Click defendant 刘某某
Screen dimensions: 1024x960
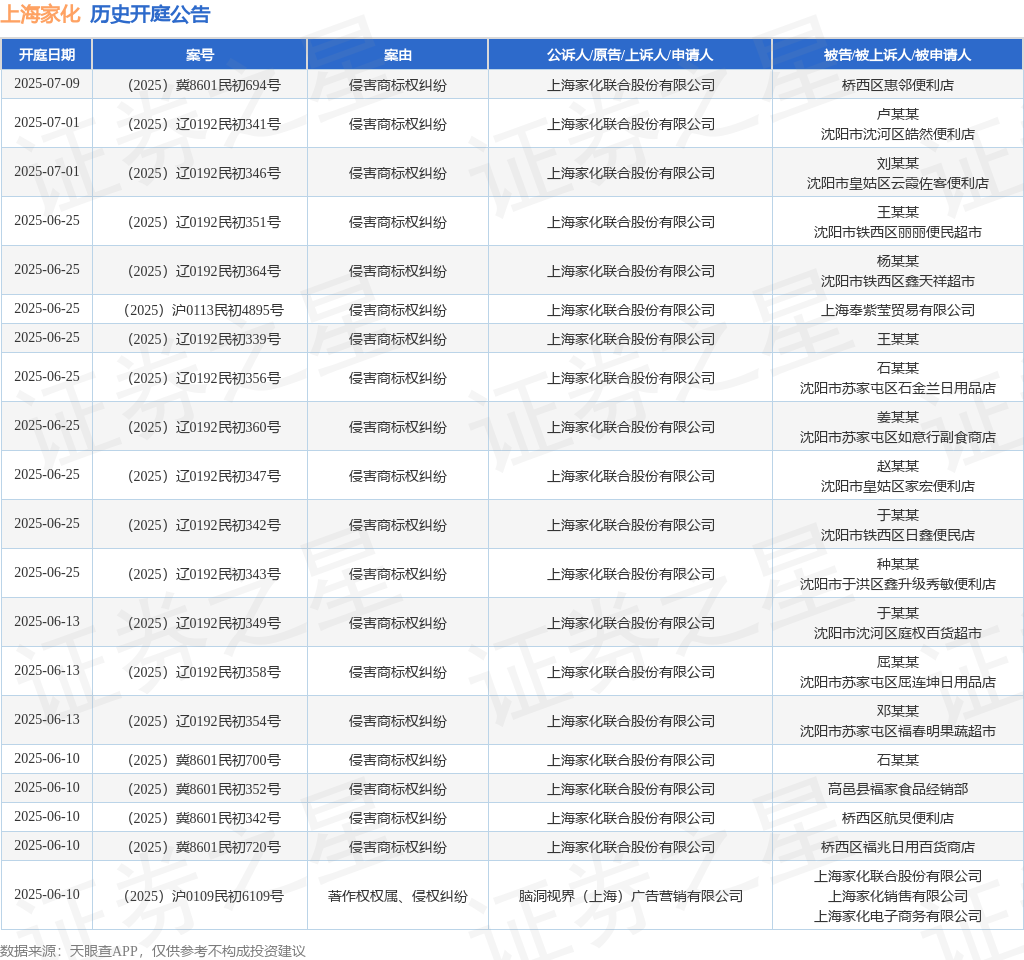click(x=897, y=163)
